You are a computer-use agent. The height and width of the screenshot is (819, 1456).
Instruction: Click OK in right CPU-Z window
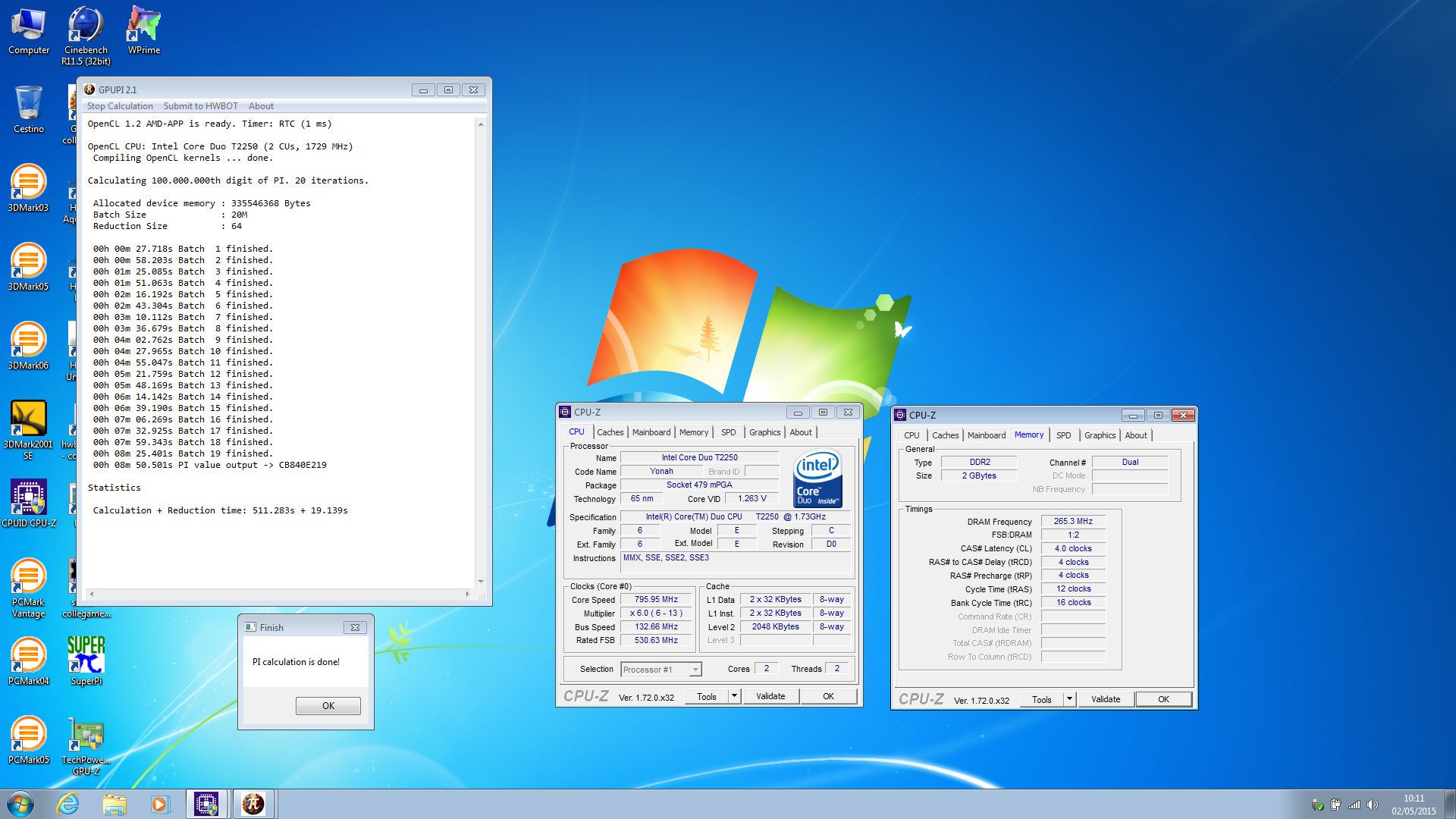pyautogui.click(x=1163, y=700)
